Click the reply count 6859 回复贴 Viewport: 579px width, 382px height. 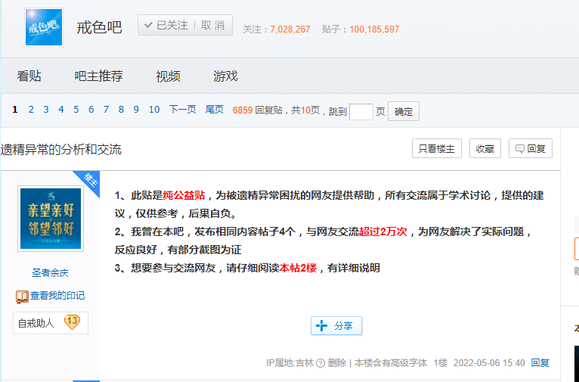(x=257, y=110)
